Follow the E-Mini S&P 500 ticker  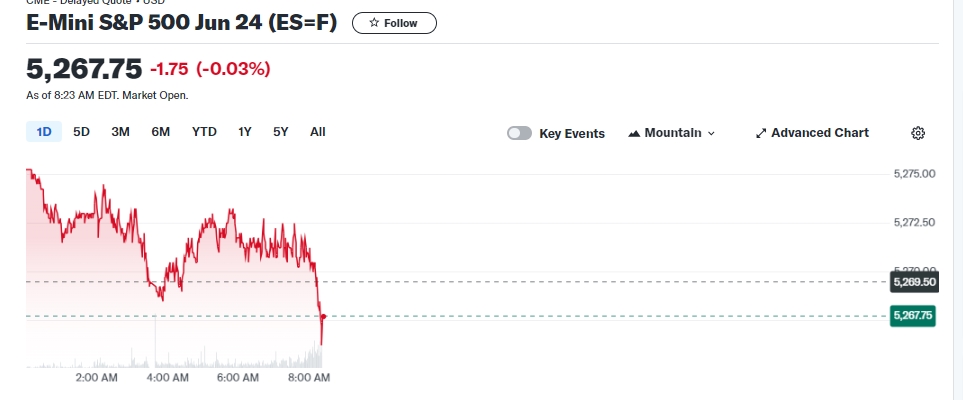[394, 23]
